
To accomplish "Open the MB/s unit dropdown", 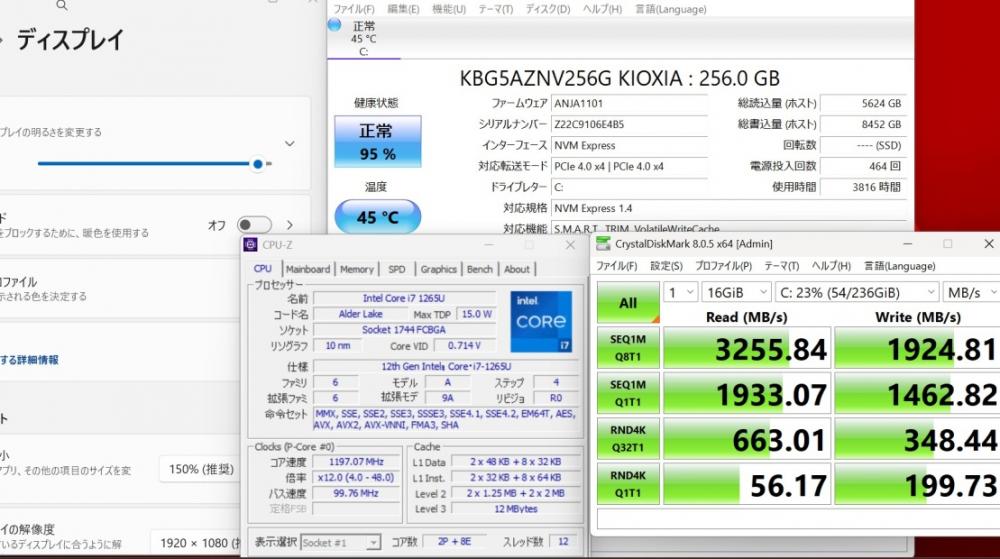I will tap(969, 292).
